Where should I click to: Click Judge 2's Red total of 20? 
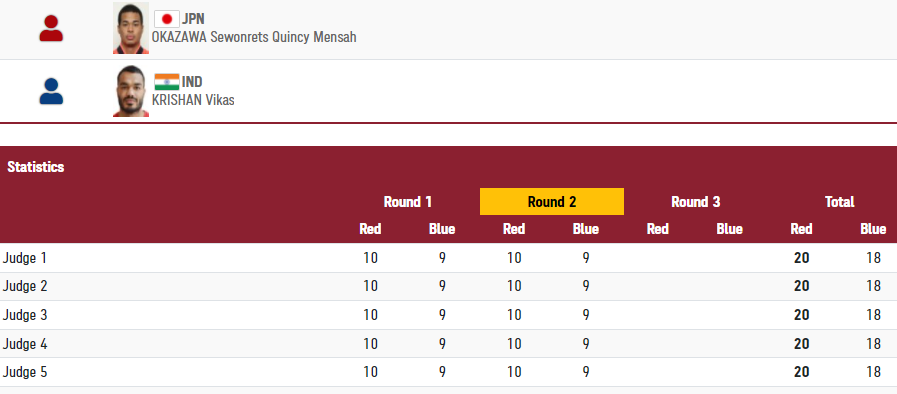click(x=801, y=286)
